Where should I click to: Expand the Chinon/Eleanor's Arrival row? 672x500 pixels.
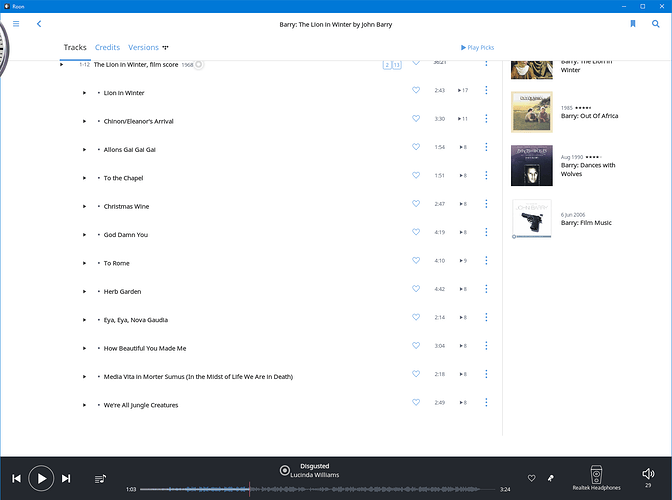[84, 121]
